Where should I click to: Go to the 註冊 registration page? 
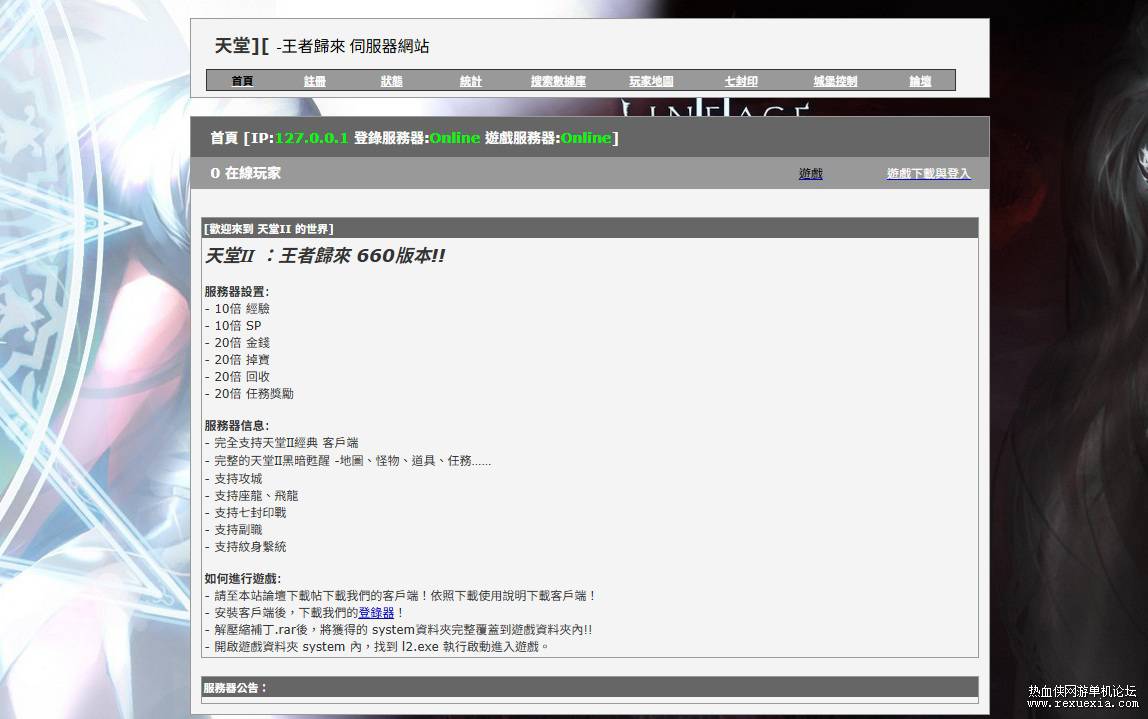(315, 81)
